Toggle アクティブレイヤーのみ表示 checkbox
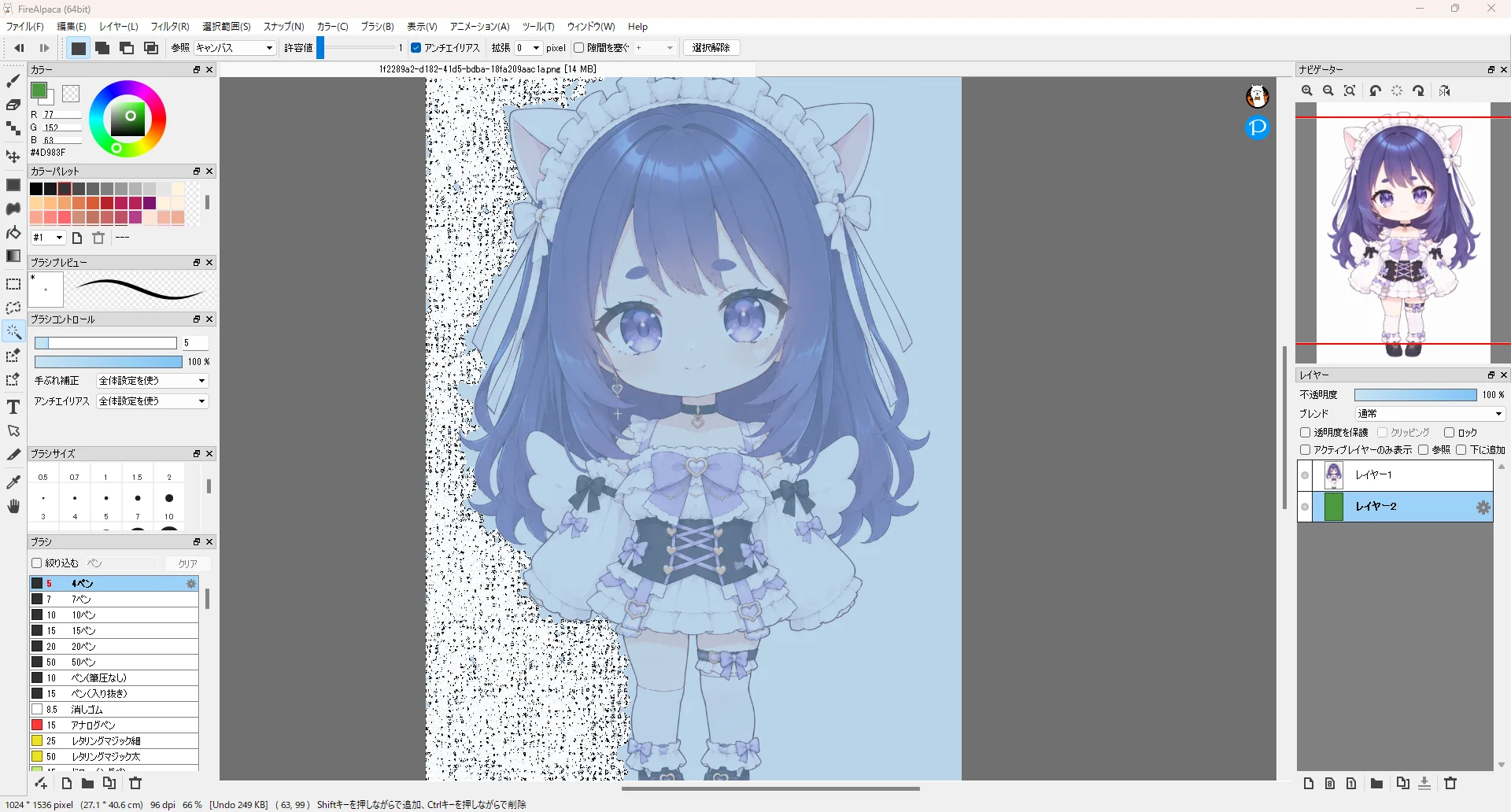Image resolution: width=1511 pixels, height=812 pixels. pyautogui.click(x=1306, y=450)
